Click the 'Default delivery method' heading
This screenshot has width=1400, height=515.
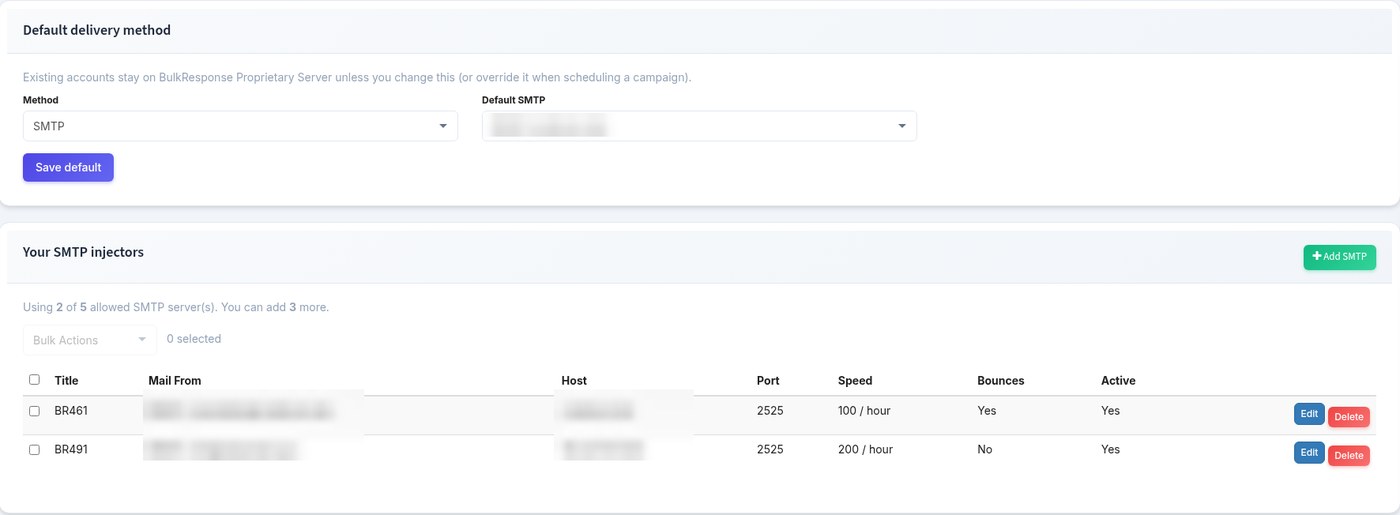[x=97, y=30]
